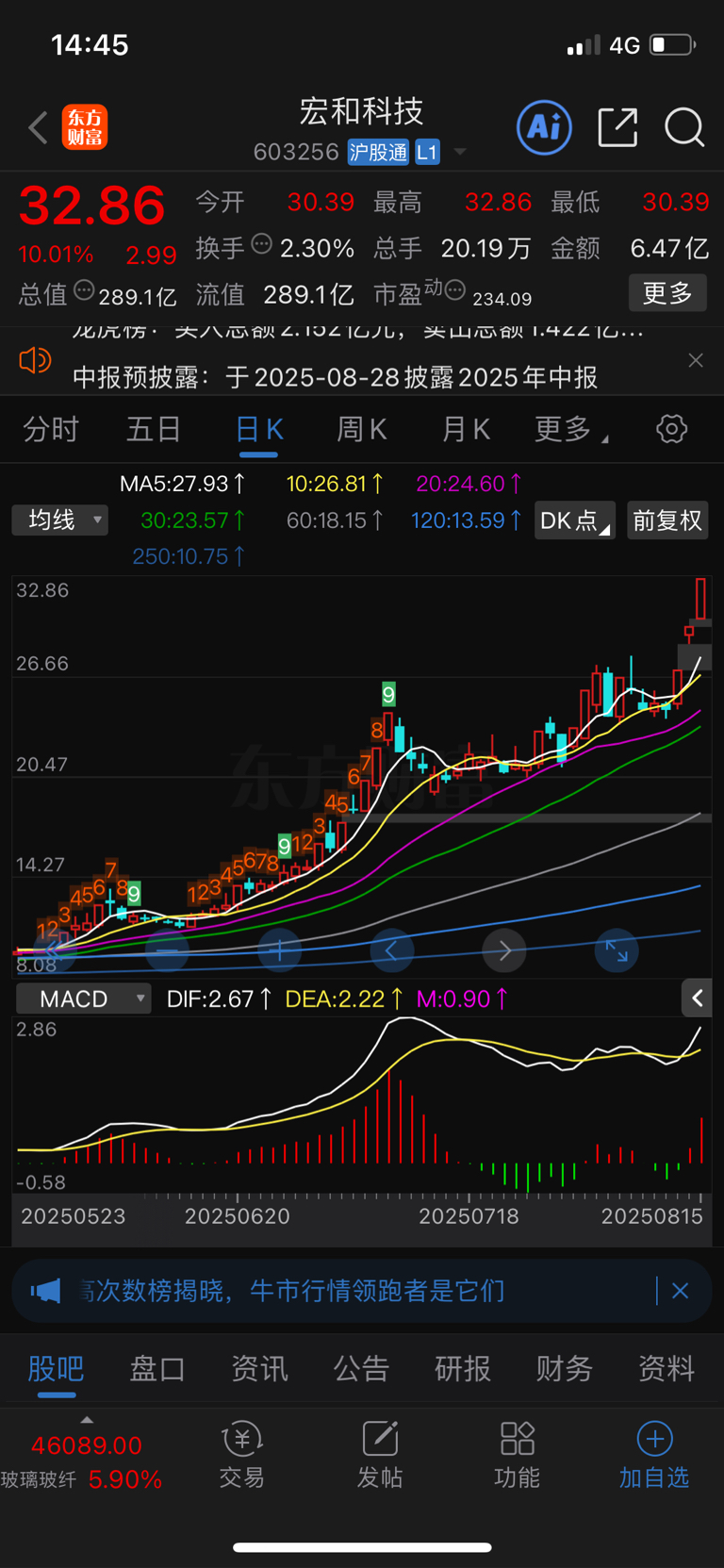724x1568 pixels.
Task: Open the 研报 tab
Action: point(463,1368)
